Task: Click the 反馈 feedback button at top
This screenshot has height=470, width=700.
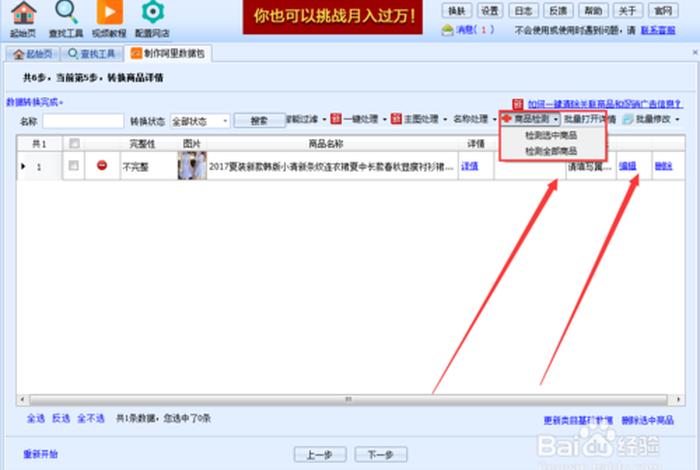Action: click(558, 11)
